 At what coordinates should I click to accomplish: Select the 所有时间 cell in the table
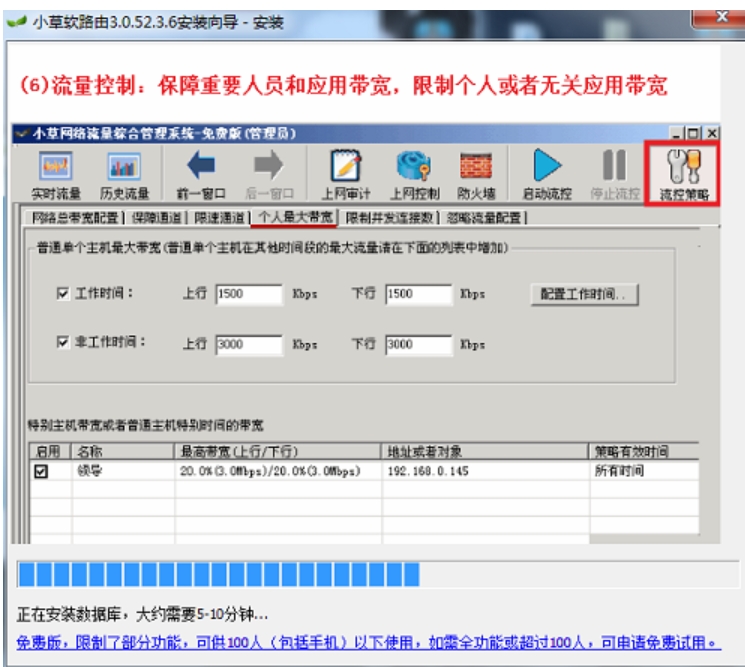[644, 471]
